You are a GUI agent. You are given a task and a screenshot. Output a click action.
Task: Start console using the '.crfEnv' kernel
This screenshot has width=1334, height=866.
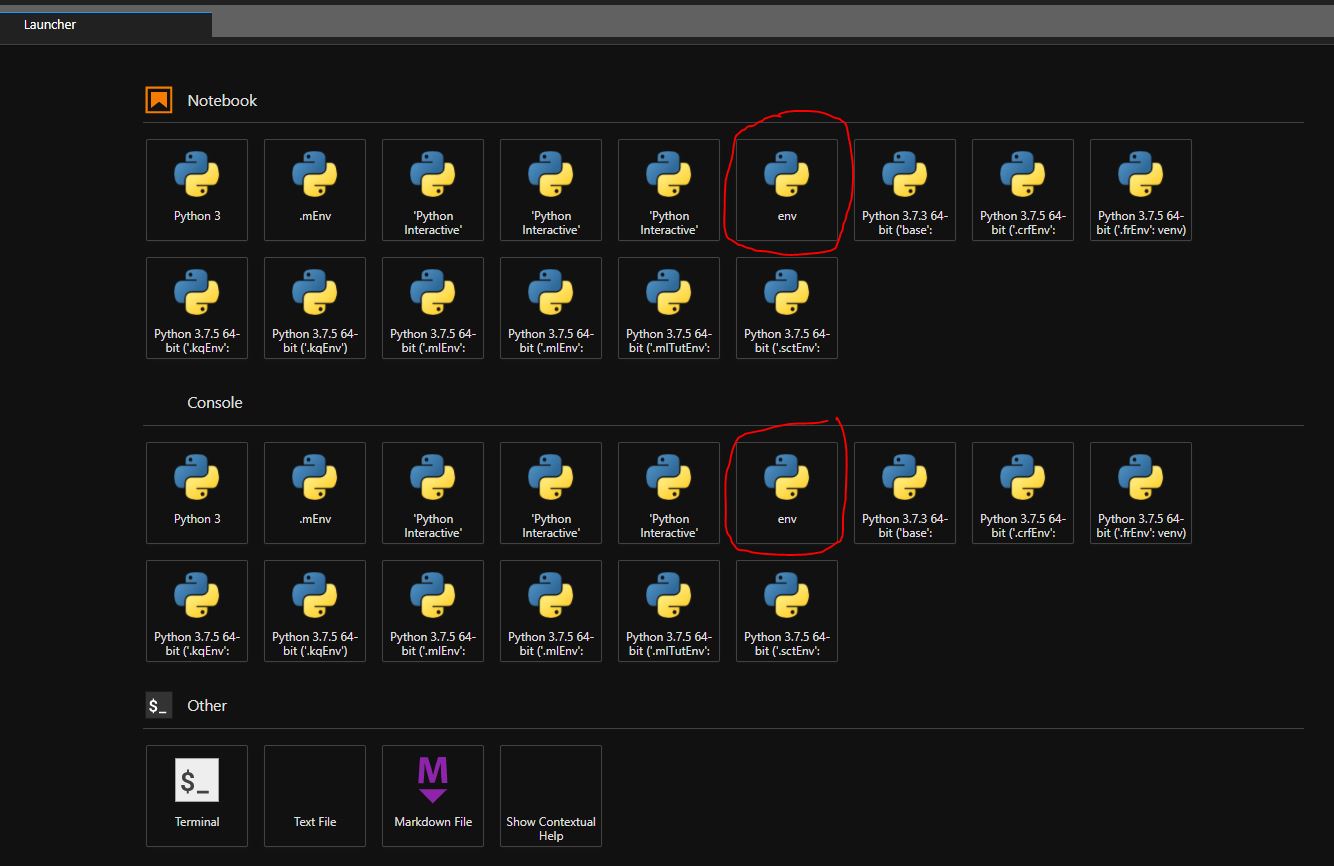[x=1023, y=493]
